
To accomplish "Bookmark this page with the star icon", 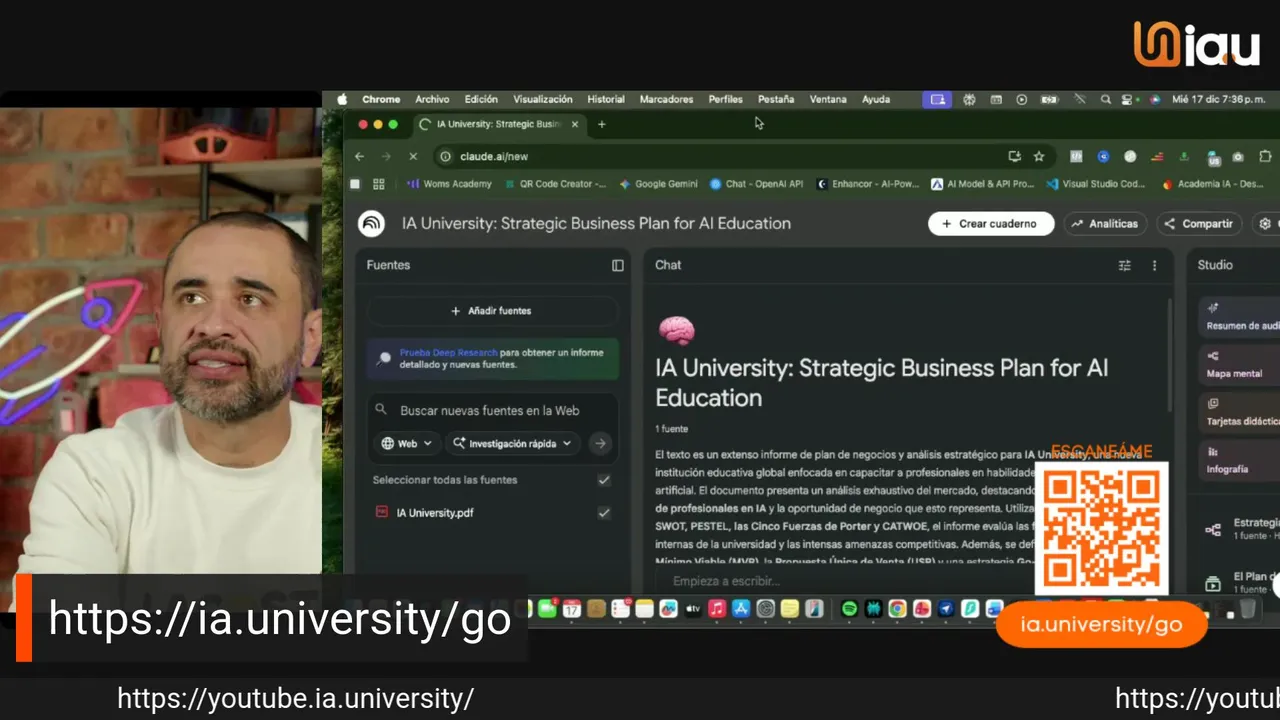I will tap(1039, 156).
